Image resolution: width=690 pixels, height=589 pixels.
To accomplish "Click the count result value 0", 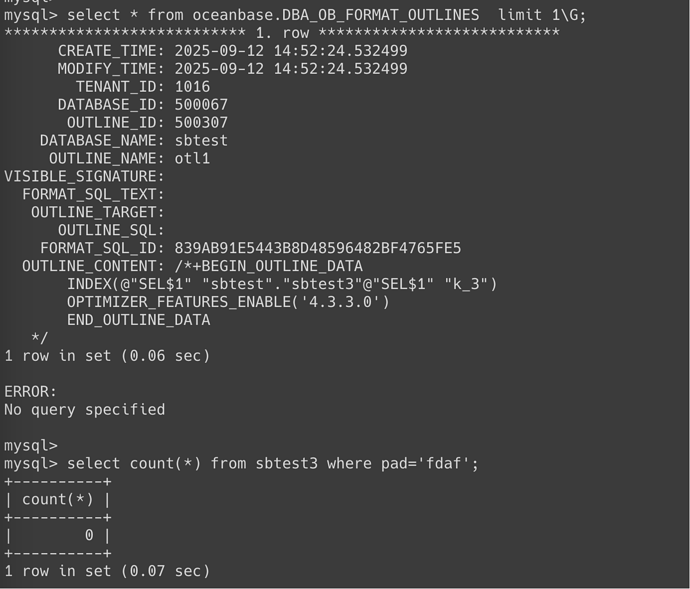I will (89, 535).
